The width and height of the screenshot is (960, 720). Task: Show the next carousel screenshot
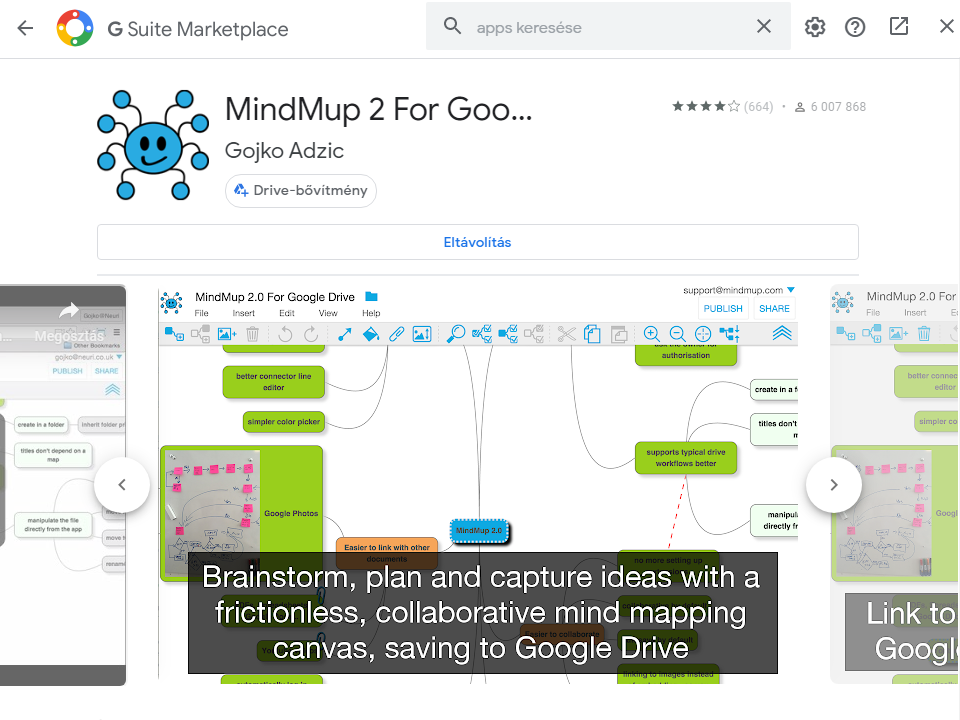(x=834, y=485)
